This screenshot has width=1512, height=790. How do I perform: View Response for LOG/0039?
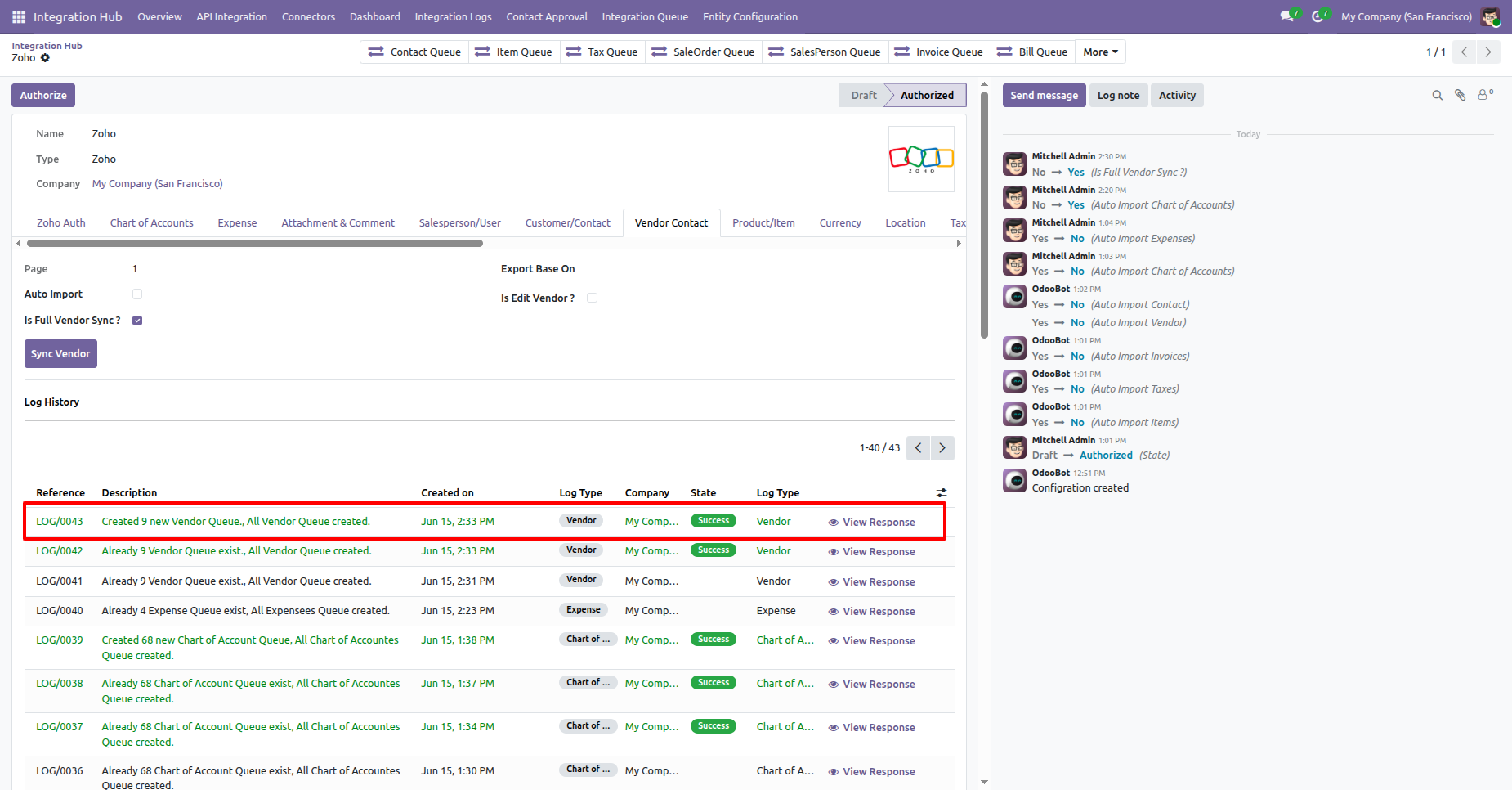point(872,641)
